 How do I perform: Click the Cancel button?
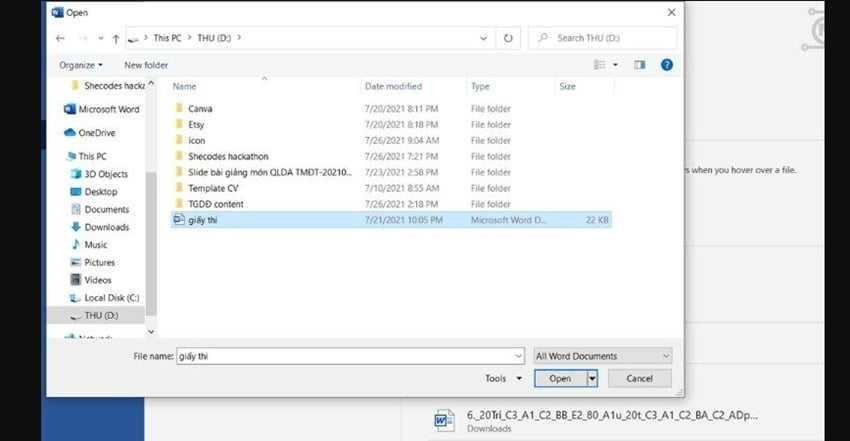[x=640, y=378]
